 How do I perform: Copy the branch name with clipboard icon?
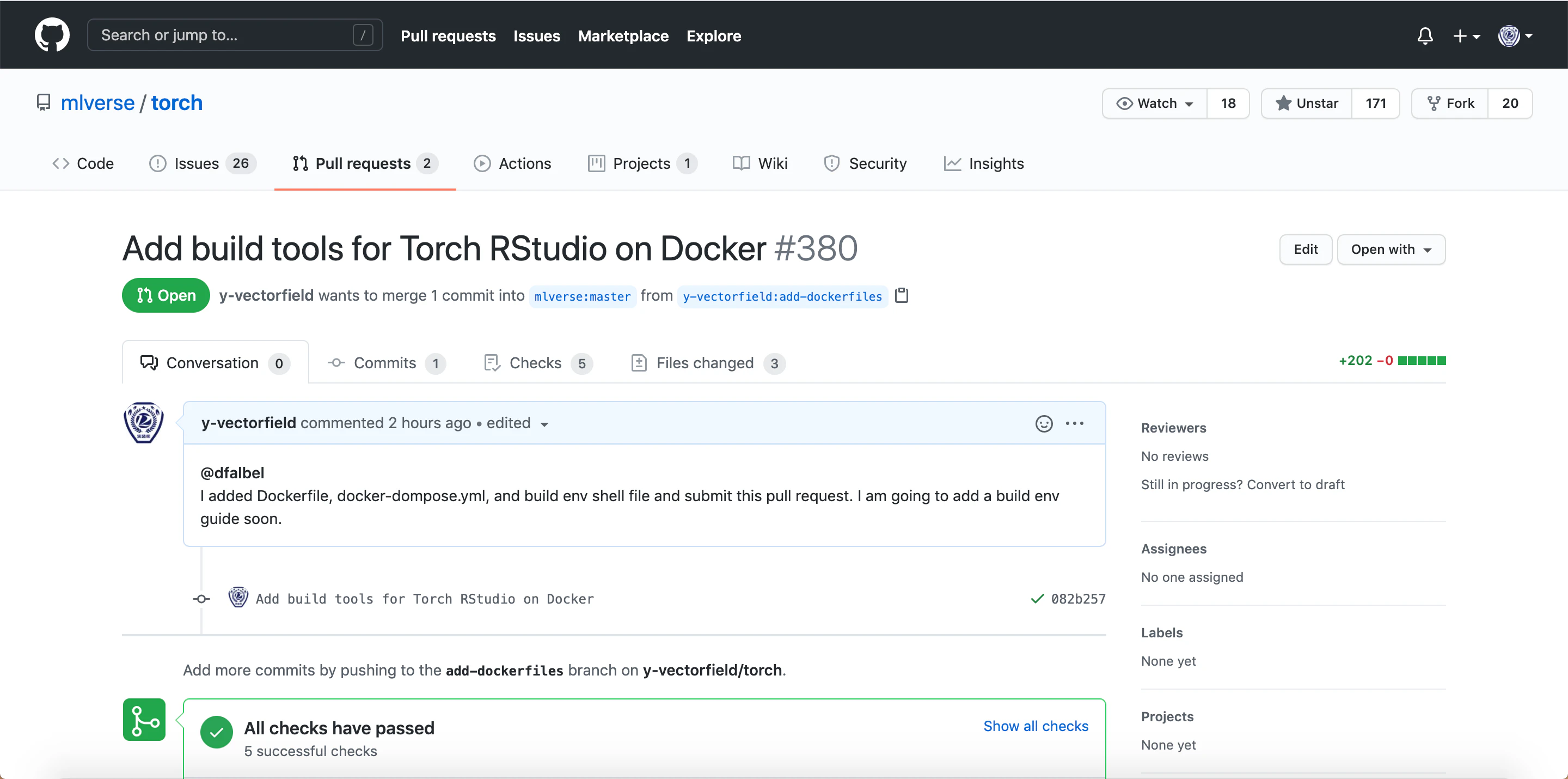coord(902,295)
